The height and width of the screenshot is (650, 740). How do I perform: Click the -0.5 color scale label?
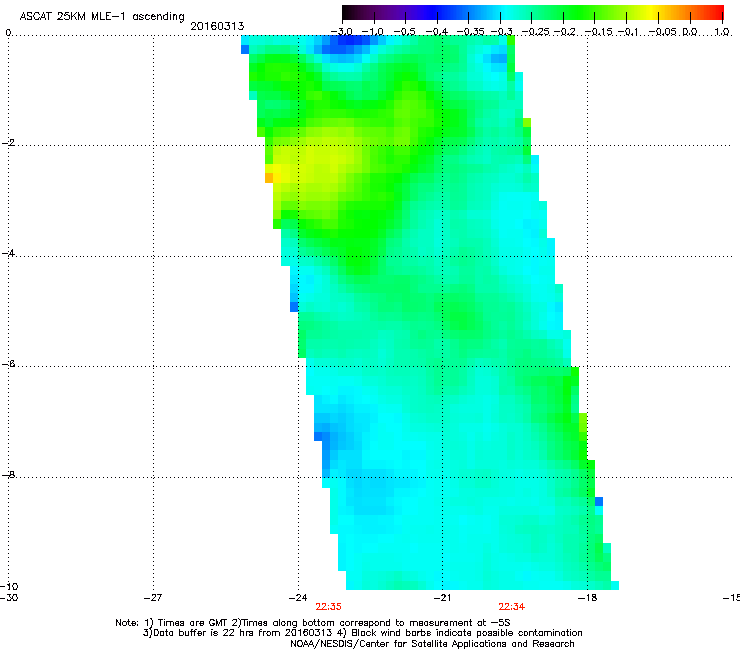click(x=405, y=32)
